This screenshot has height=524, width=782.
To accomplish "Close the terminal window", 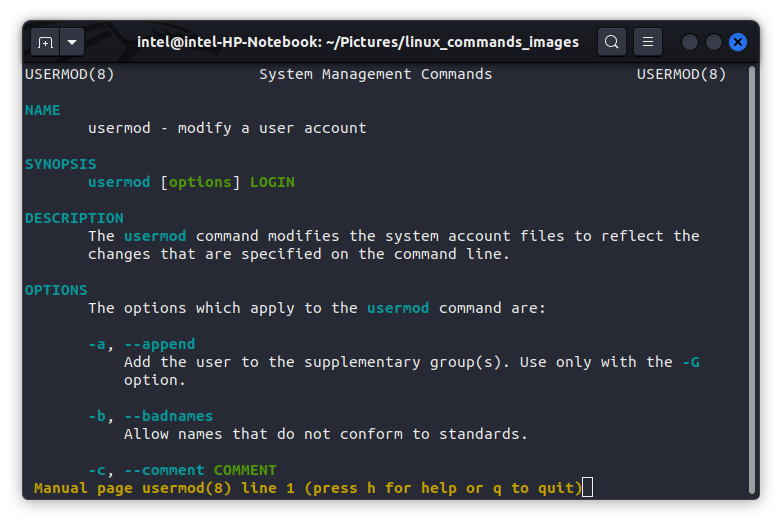I will point(738,42).
